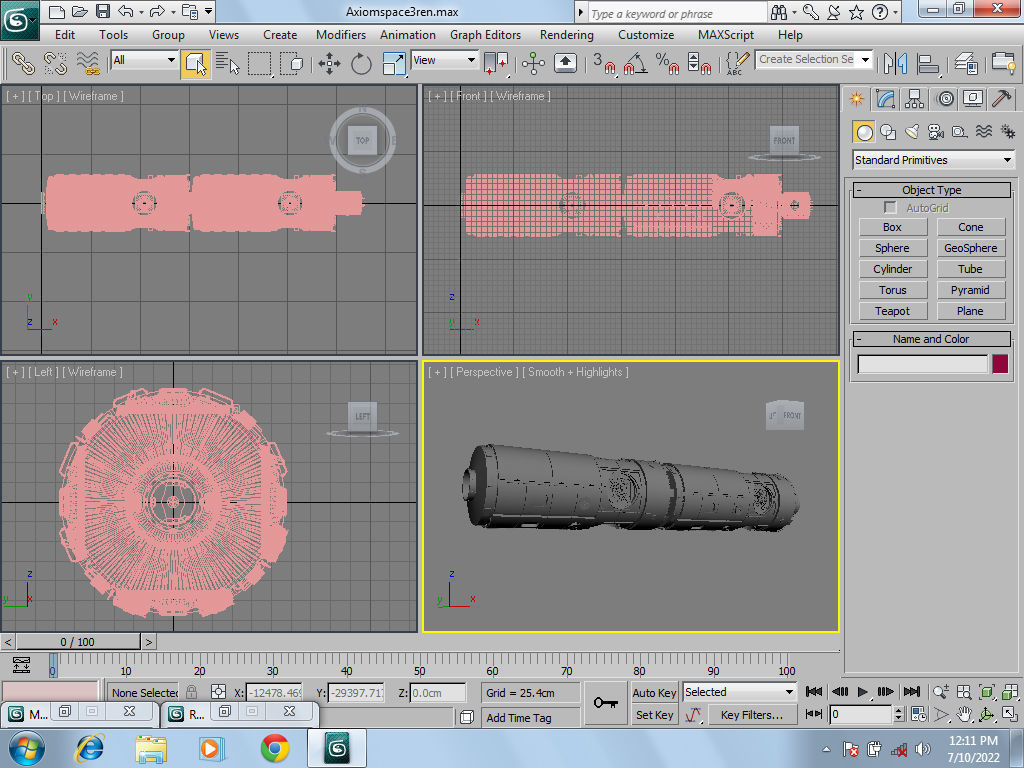
Task: Toggle Angle Snap
Action: point(635,63)
